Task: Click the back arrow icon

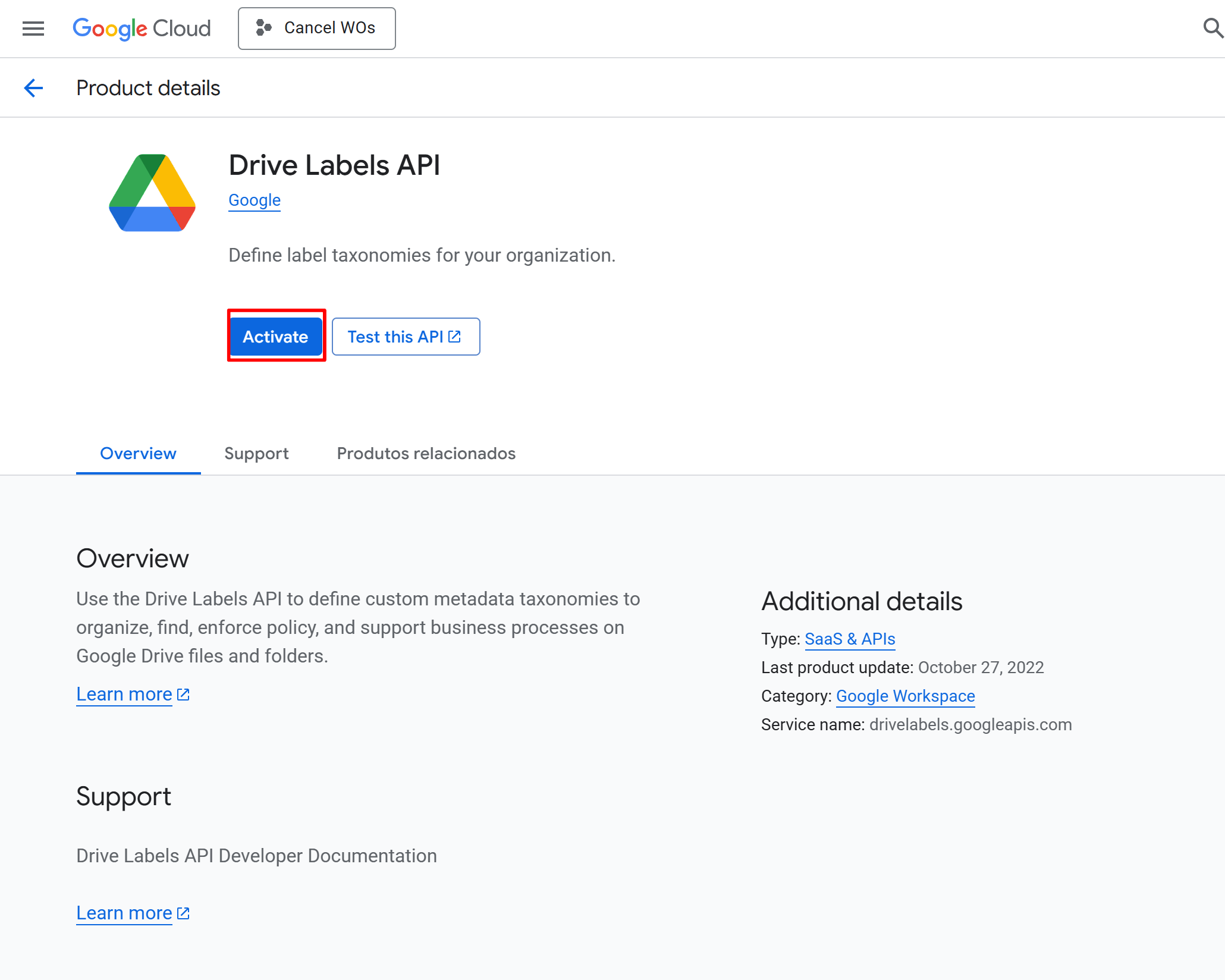Action: (x=33, y=88)
